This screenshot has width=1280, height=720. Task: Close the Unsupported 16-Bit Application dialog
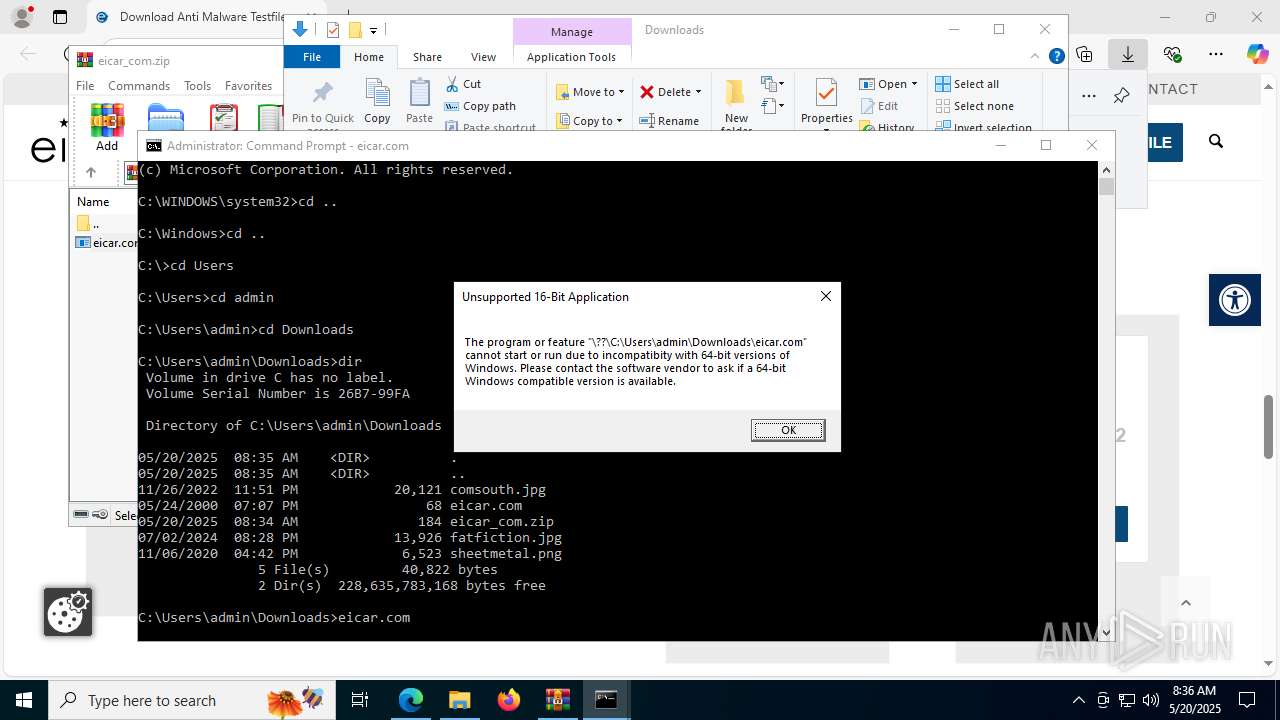(826, 296)
